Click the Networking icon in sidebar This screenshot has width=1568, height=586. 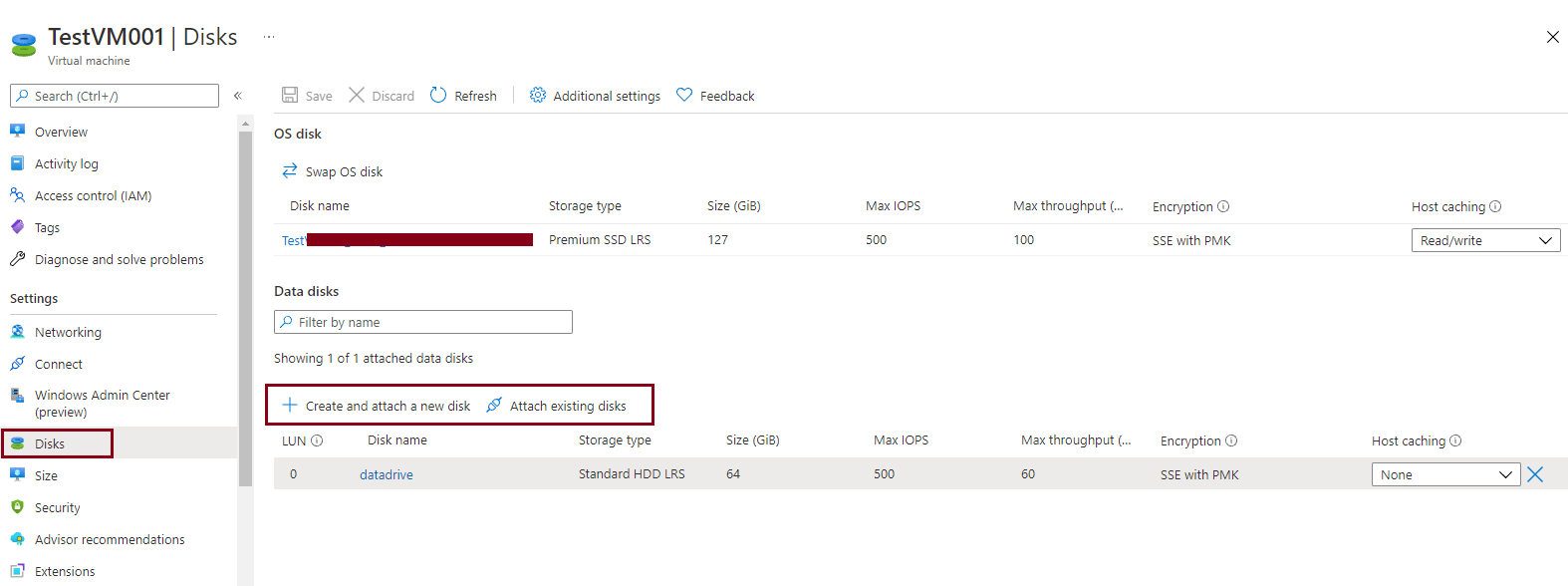click(x=17, y=331)
